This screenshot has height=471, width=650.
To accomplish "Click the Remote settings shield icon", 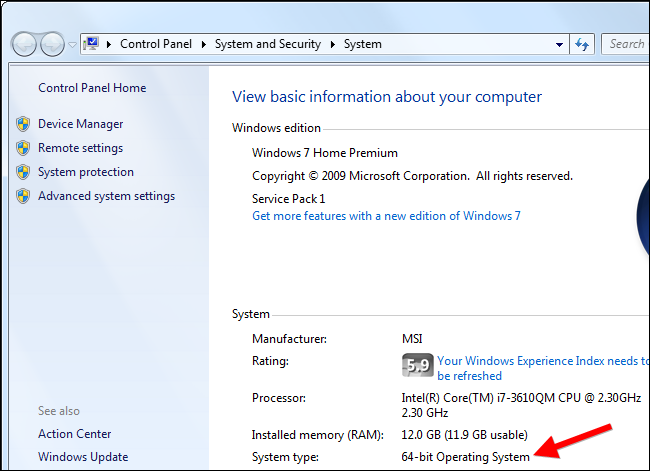I will coord(23,148).
